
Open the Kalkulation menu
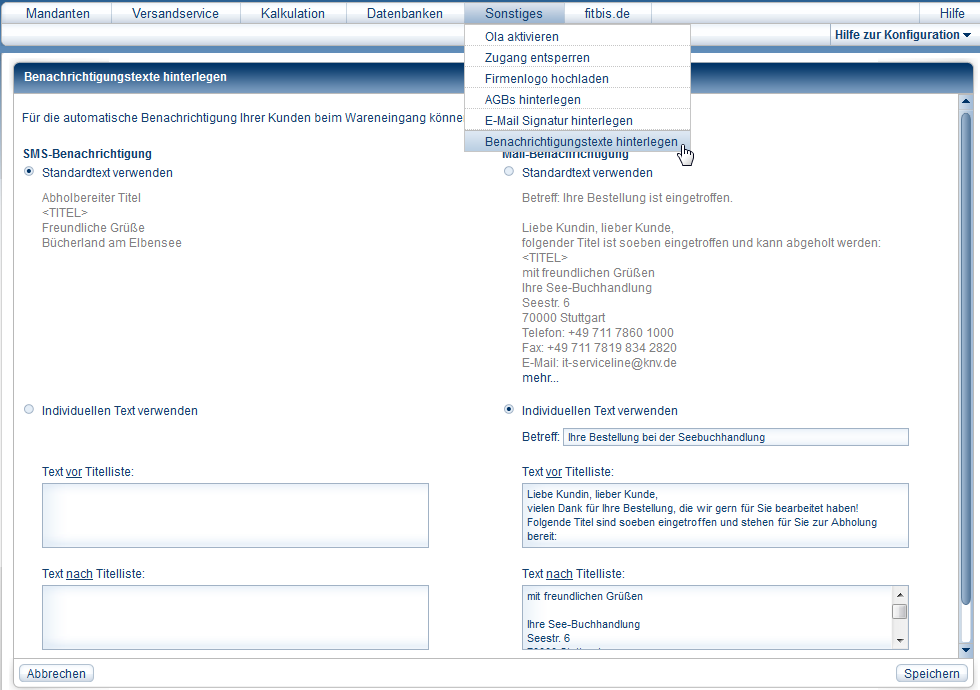[293, 13]
